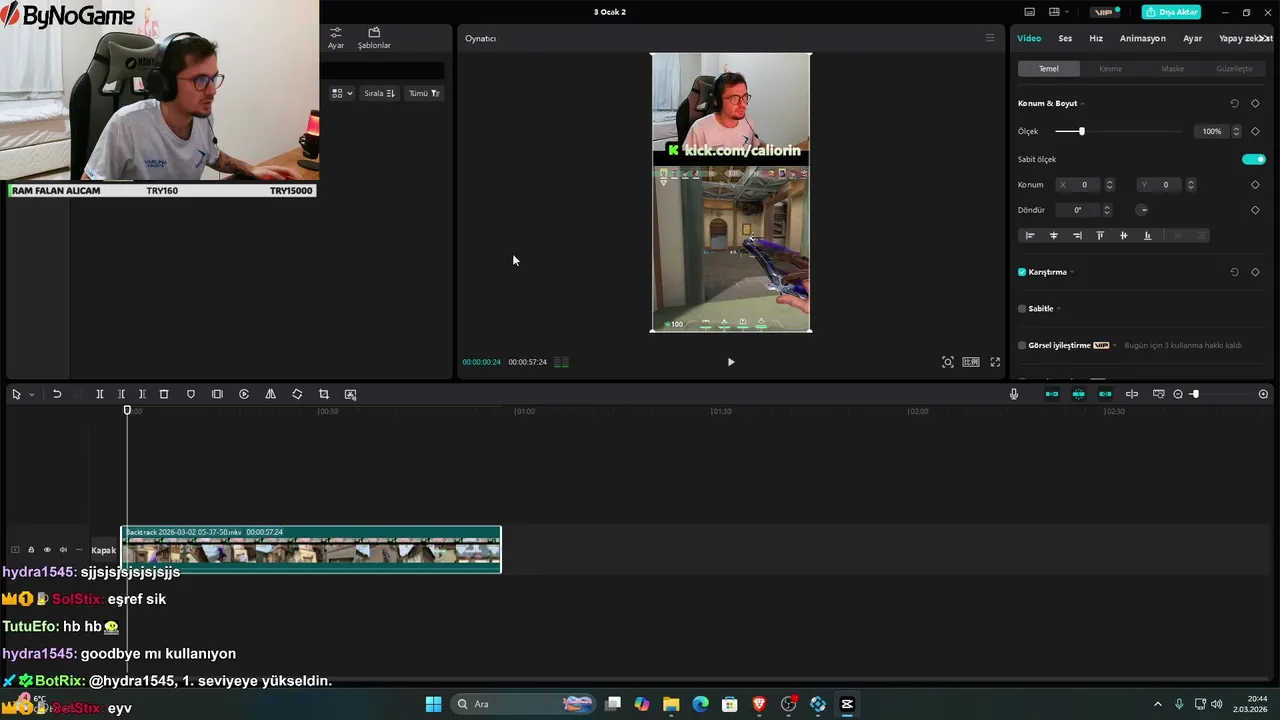
Task: Click the timeline zoom-in magnifier
Action: (x=1263, y=394)
